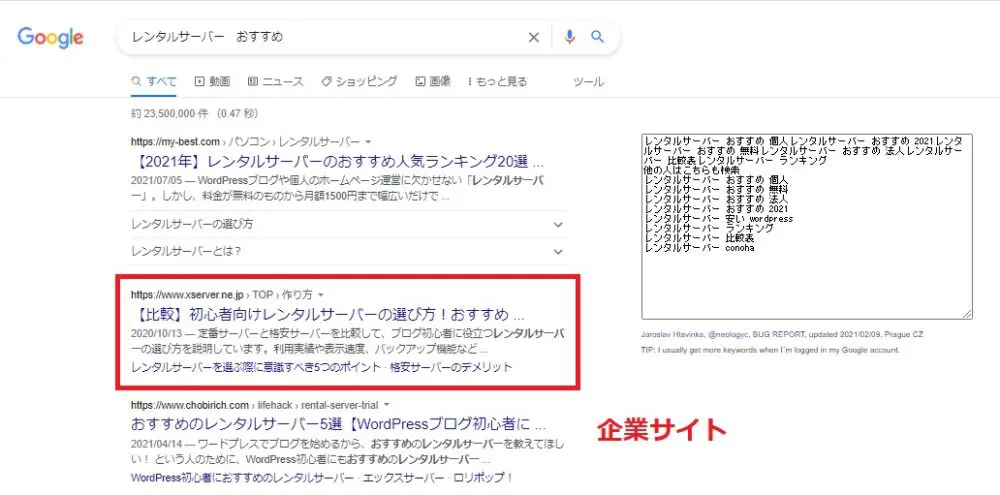The width and height of the screenshot is (1000, 495).
Task: Clear the search box with X icon
Action: [533, 38]
